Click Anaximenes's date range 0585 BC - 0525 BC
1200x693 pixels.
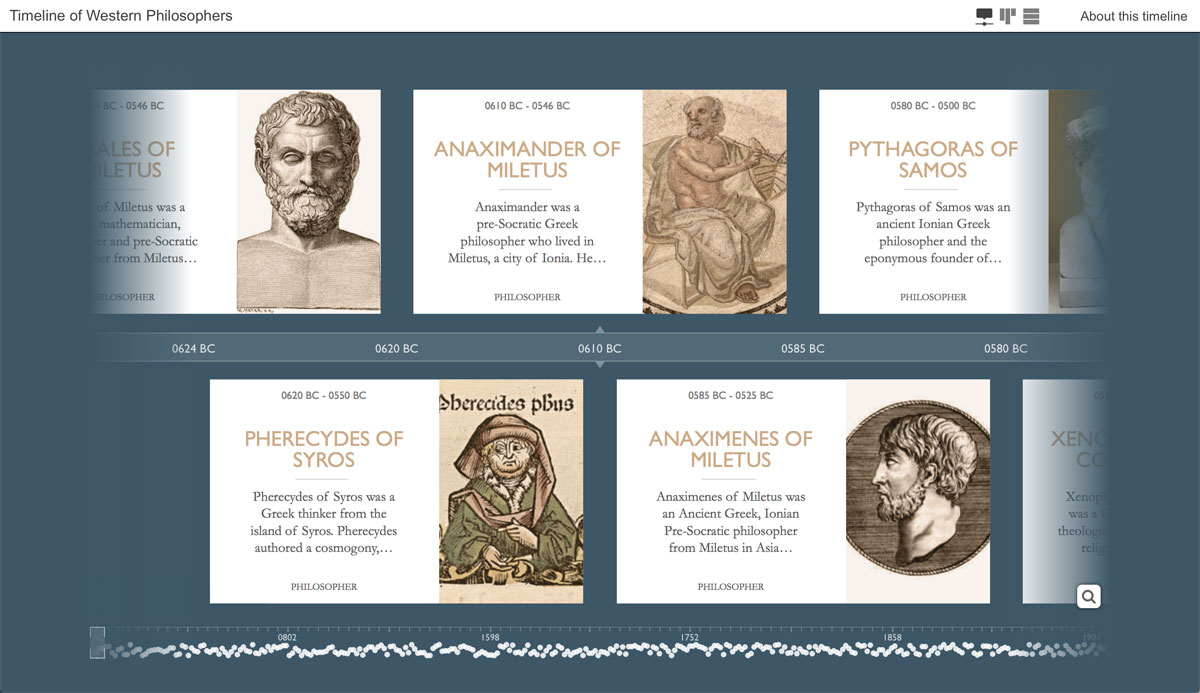[731, 396]
